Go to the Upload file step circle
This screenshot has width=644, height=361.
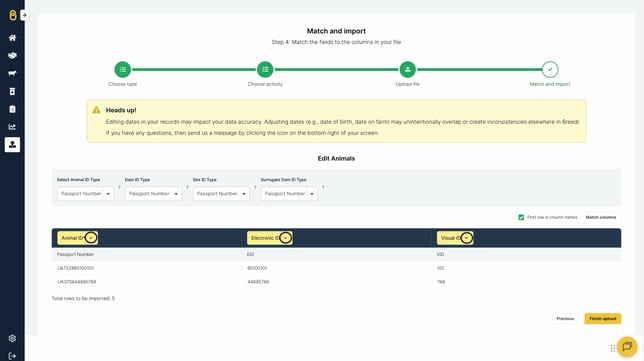tap(407, 69)
